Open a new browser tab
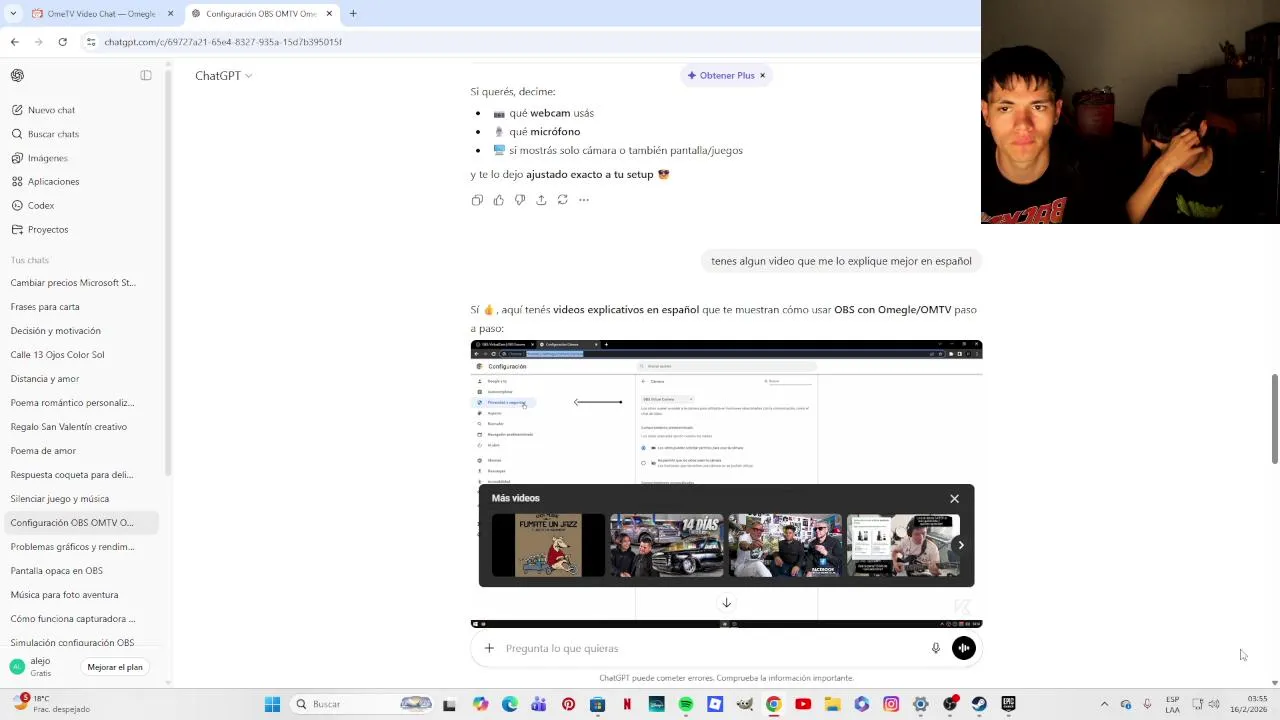 coord(353,14)
